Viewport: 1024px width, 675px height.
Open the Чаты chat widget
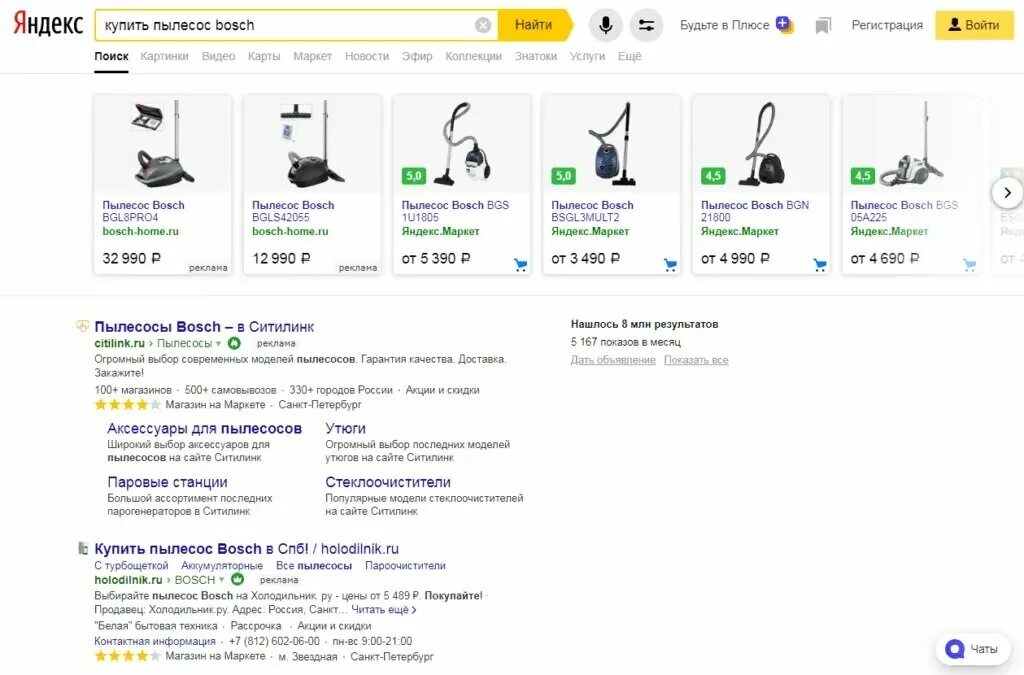point(972,649)
